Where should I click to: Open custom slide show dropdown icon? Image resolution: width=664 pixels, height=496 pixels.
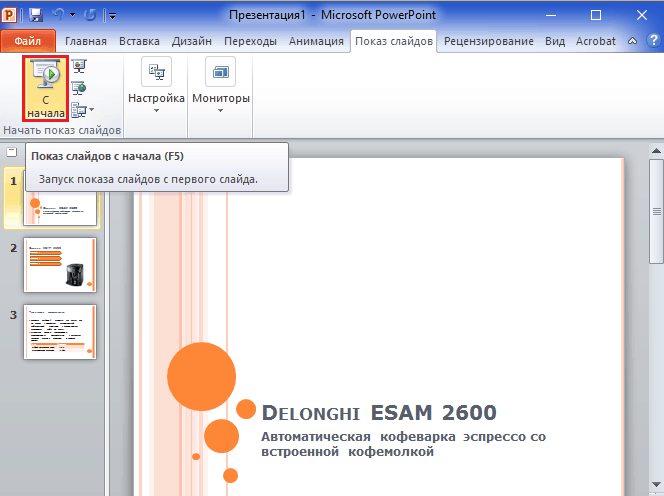click(83, 110)
